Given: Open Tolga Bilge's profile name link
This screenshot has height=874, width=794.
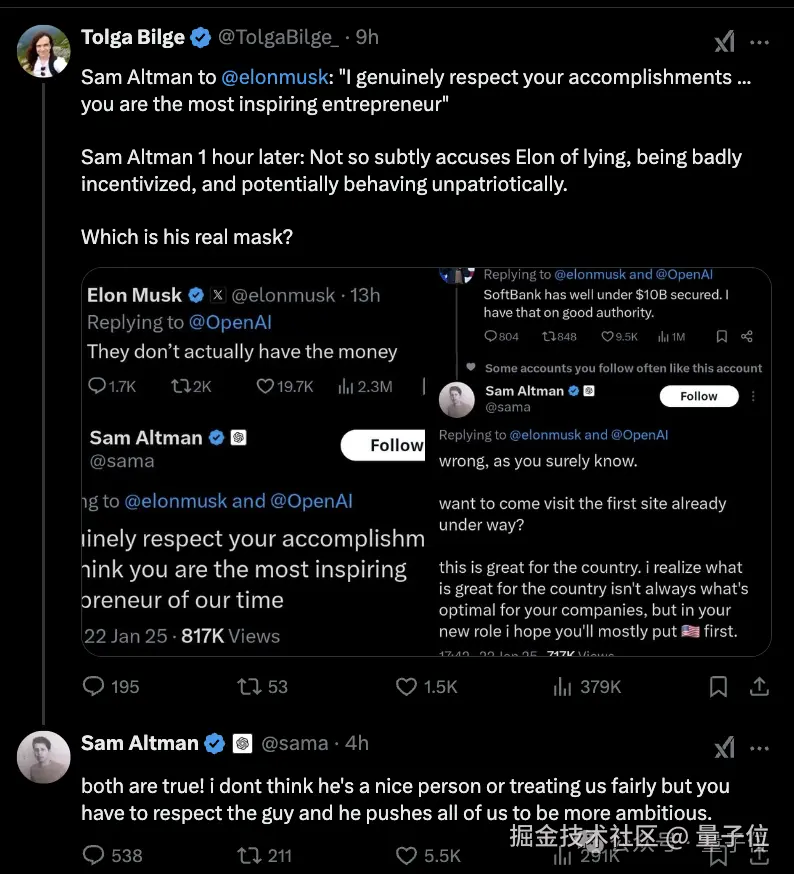Looking at the screenshot, I should [x=133, y=37].
